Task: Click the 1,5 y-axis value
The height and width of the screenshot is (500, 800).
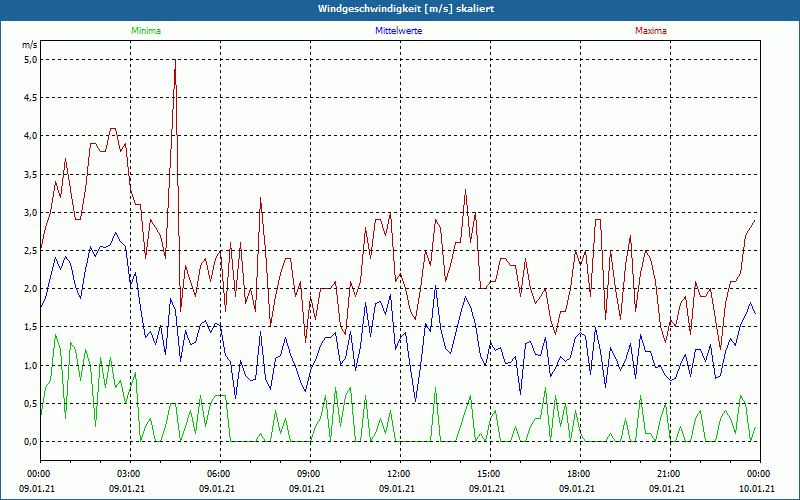Action: pos(30,327)
